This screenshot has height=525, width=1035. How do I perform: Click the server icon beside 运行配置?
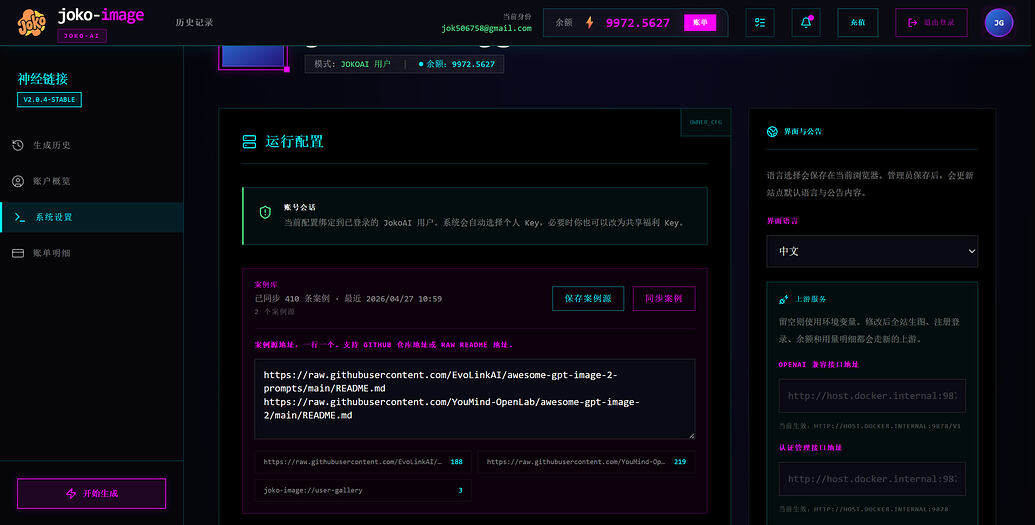click(250, 141)
